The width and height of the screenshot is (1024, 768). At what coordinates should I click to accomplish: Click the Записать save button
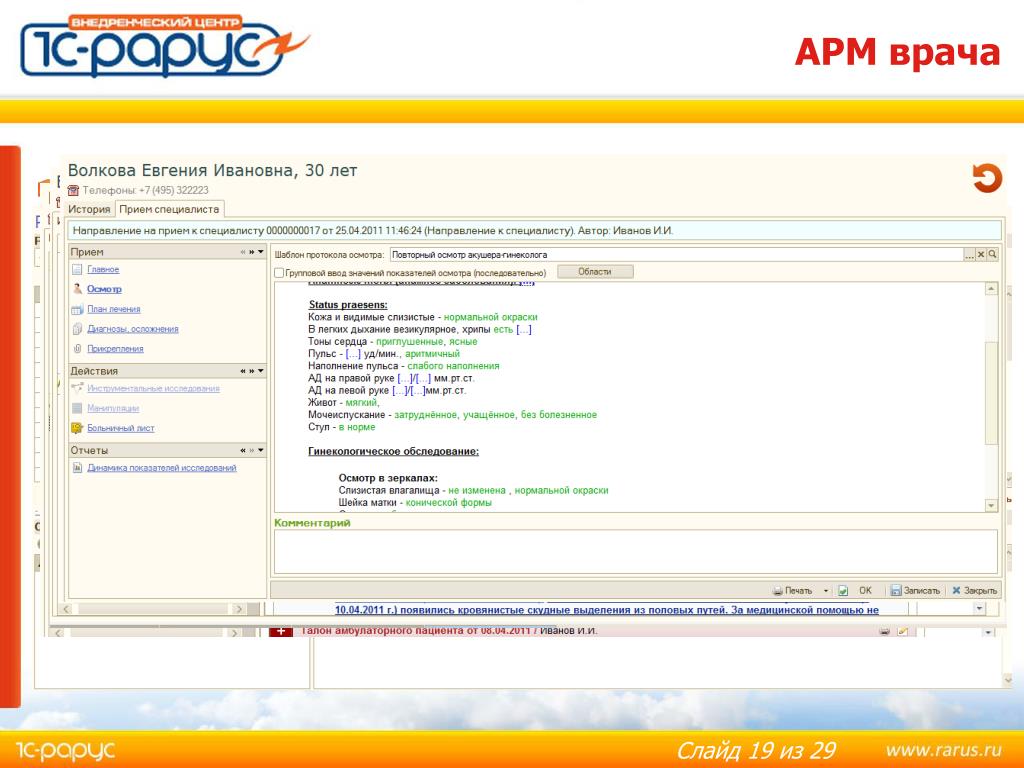coord(915,590)
